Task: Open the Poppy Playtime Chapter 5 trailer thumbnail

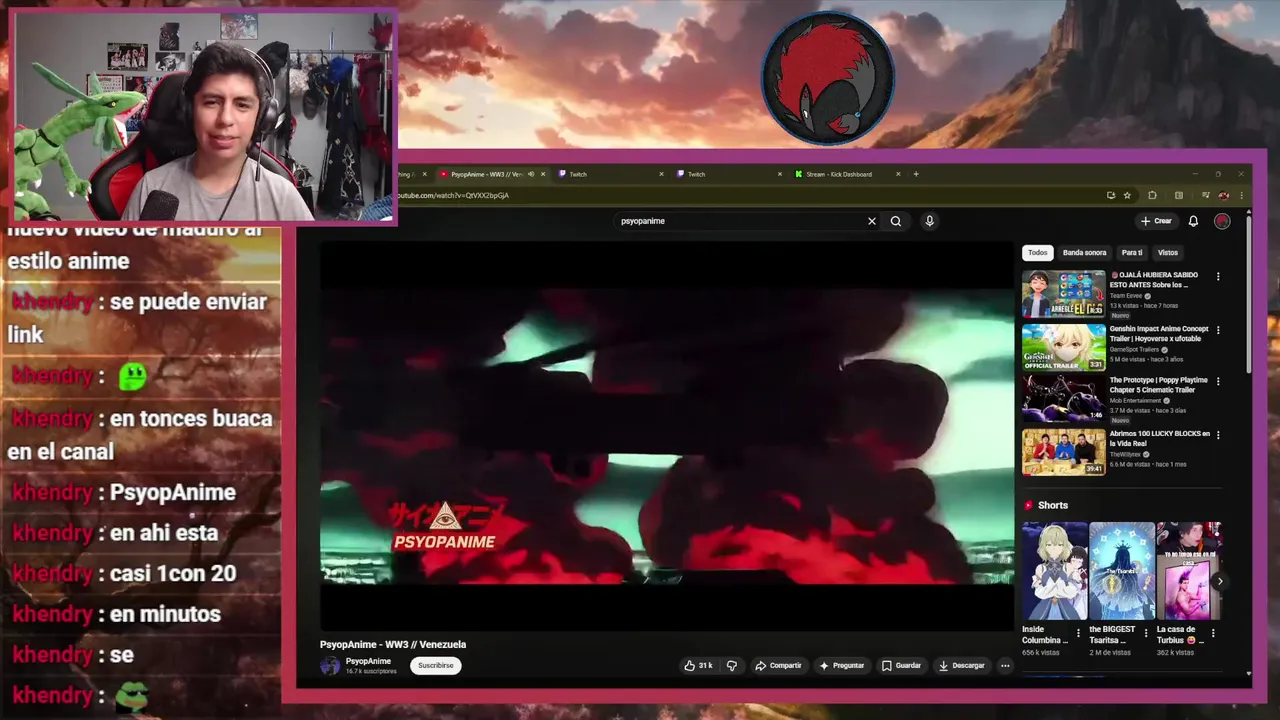Action: click(x=1063, y=399)
